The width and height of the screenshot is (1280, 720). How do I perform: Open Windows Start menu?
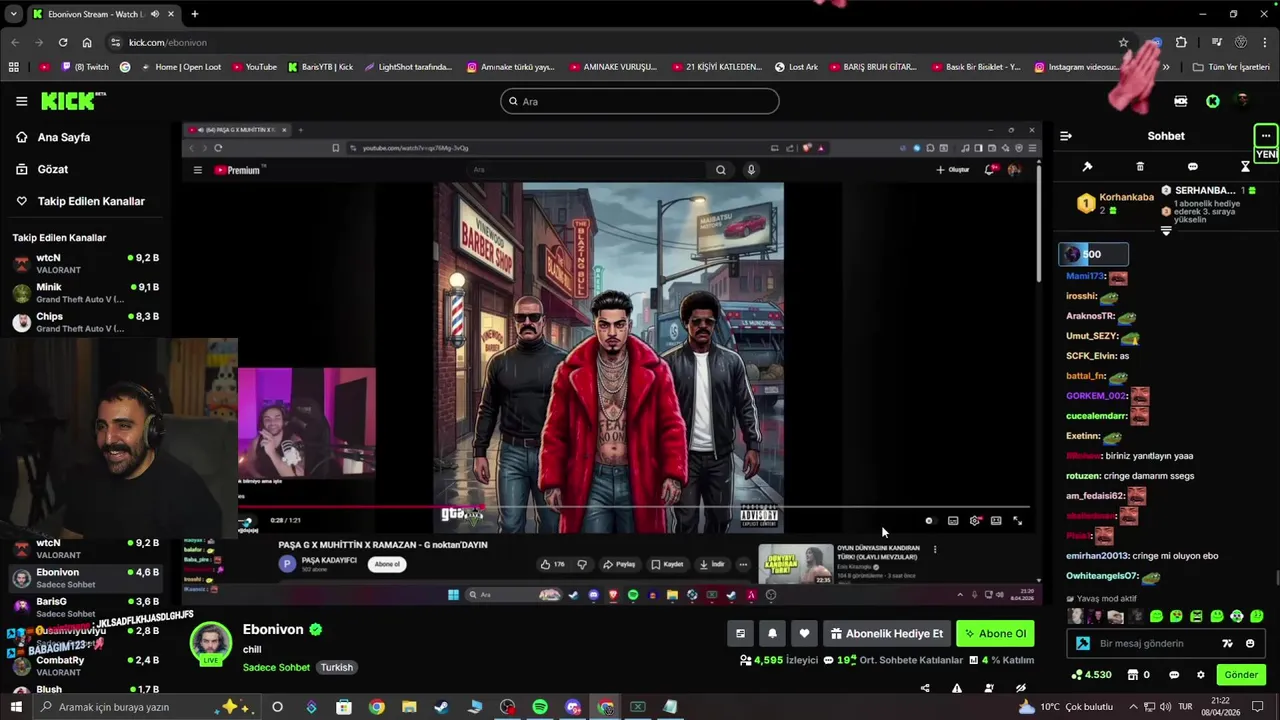tap(15, 707)
